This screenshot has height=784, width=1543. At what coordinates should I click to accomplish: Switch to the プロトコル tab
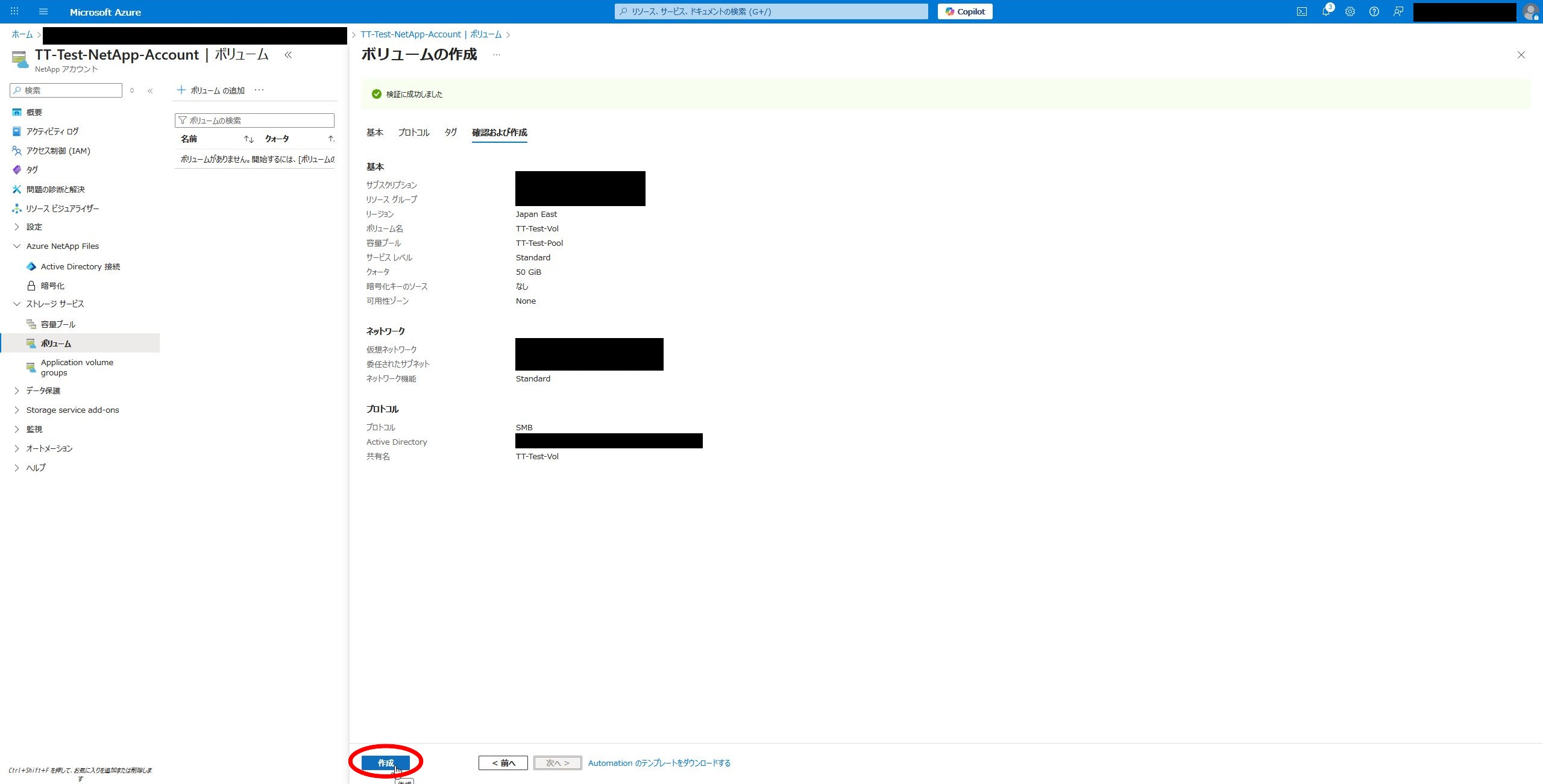tap(413, 133)
